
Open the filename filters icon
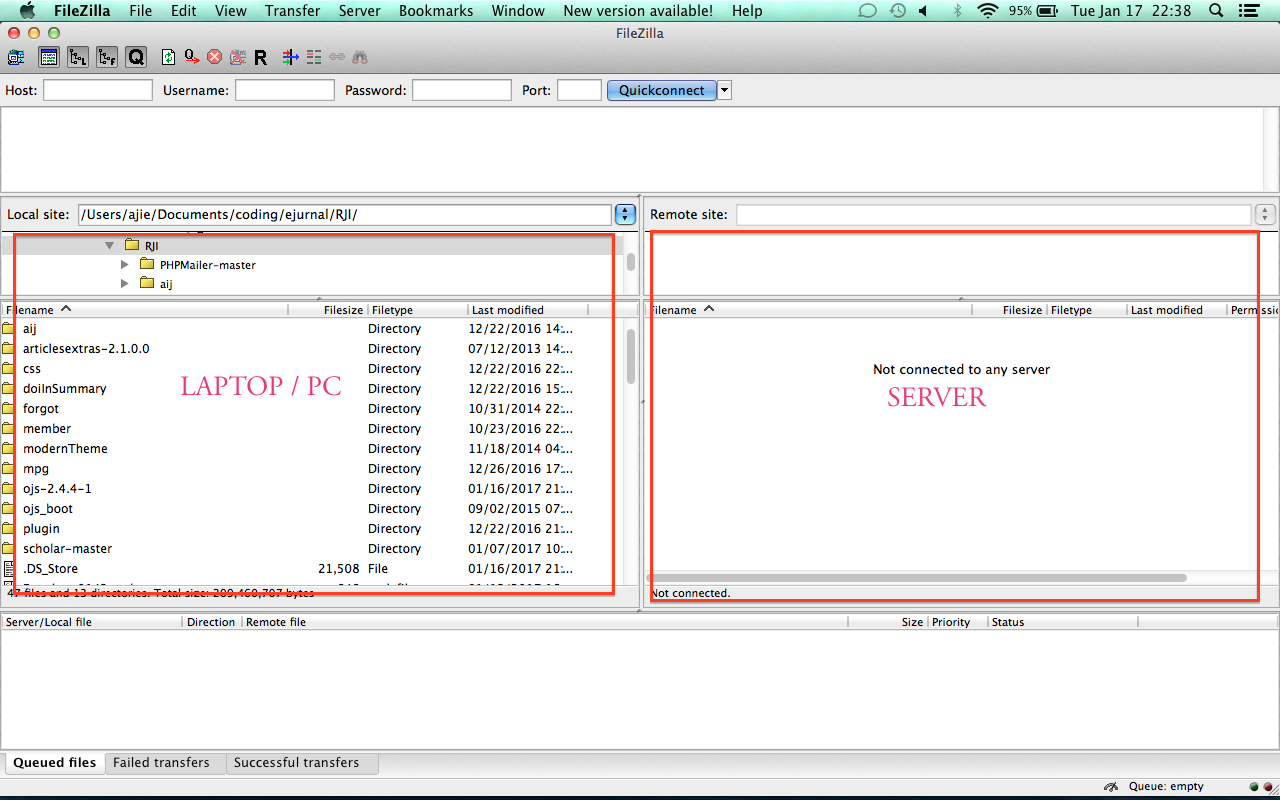pyautogui.click(x=290, y=57)
